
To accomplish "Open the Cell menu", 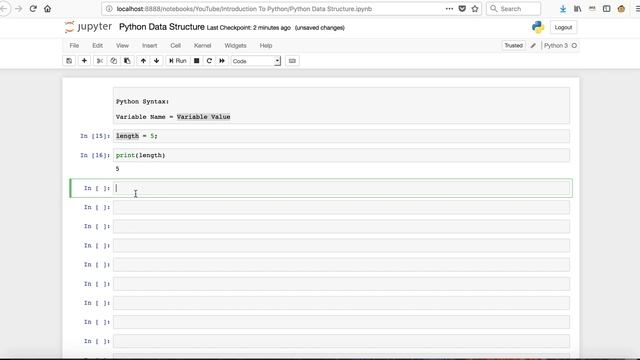I will 176,45.
